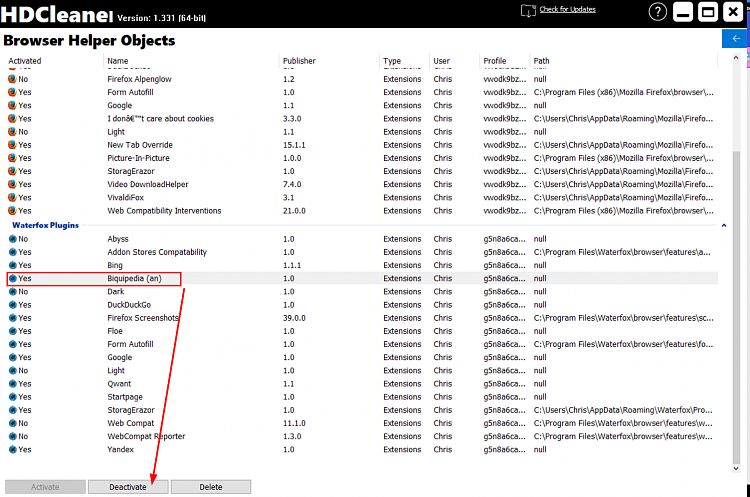Select the 'Floe' extension name
The width and height of the screenshot is (750, 497).
coord(115,331)
